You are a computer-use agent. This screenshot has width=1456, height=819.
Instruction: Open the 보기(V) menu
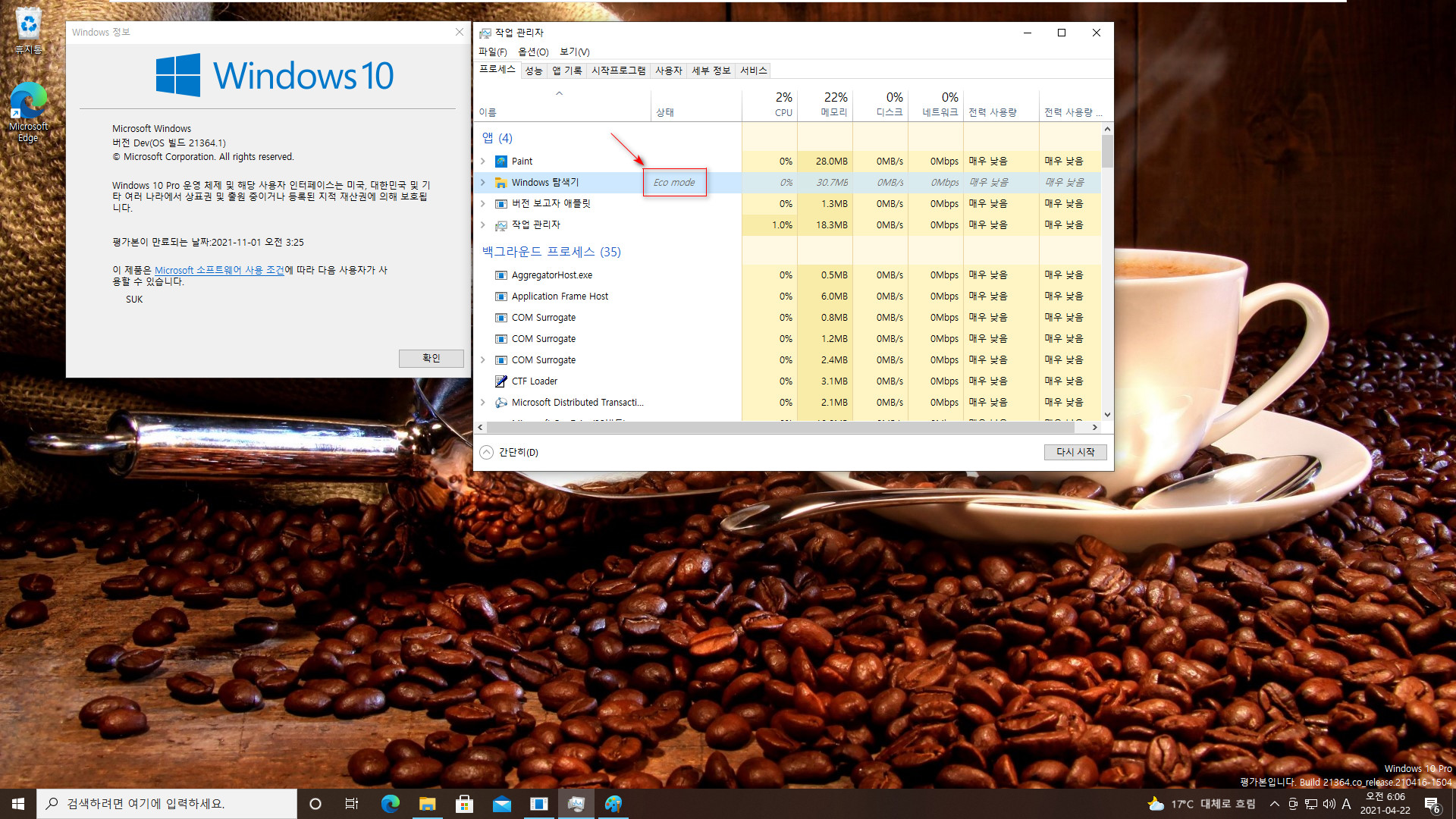pos(574,52)
